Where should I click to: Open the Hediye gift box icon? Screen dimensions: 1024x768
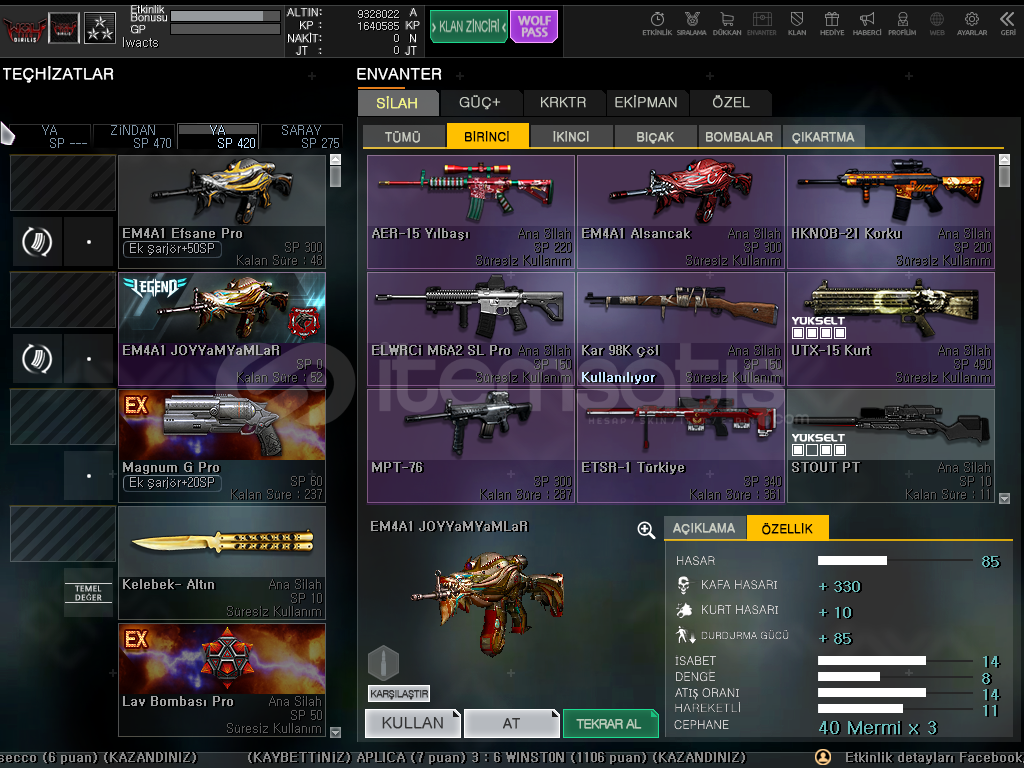point(831,20)
